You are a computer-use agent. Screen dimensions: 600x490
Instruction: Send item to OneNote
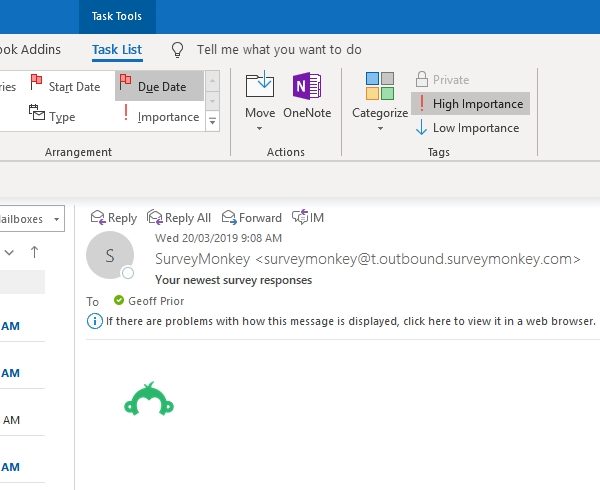point(307,96)
